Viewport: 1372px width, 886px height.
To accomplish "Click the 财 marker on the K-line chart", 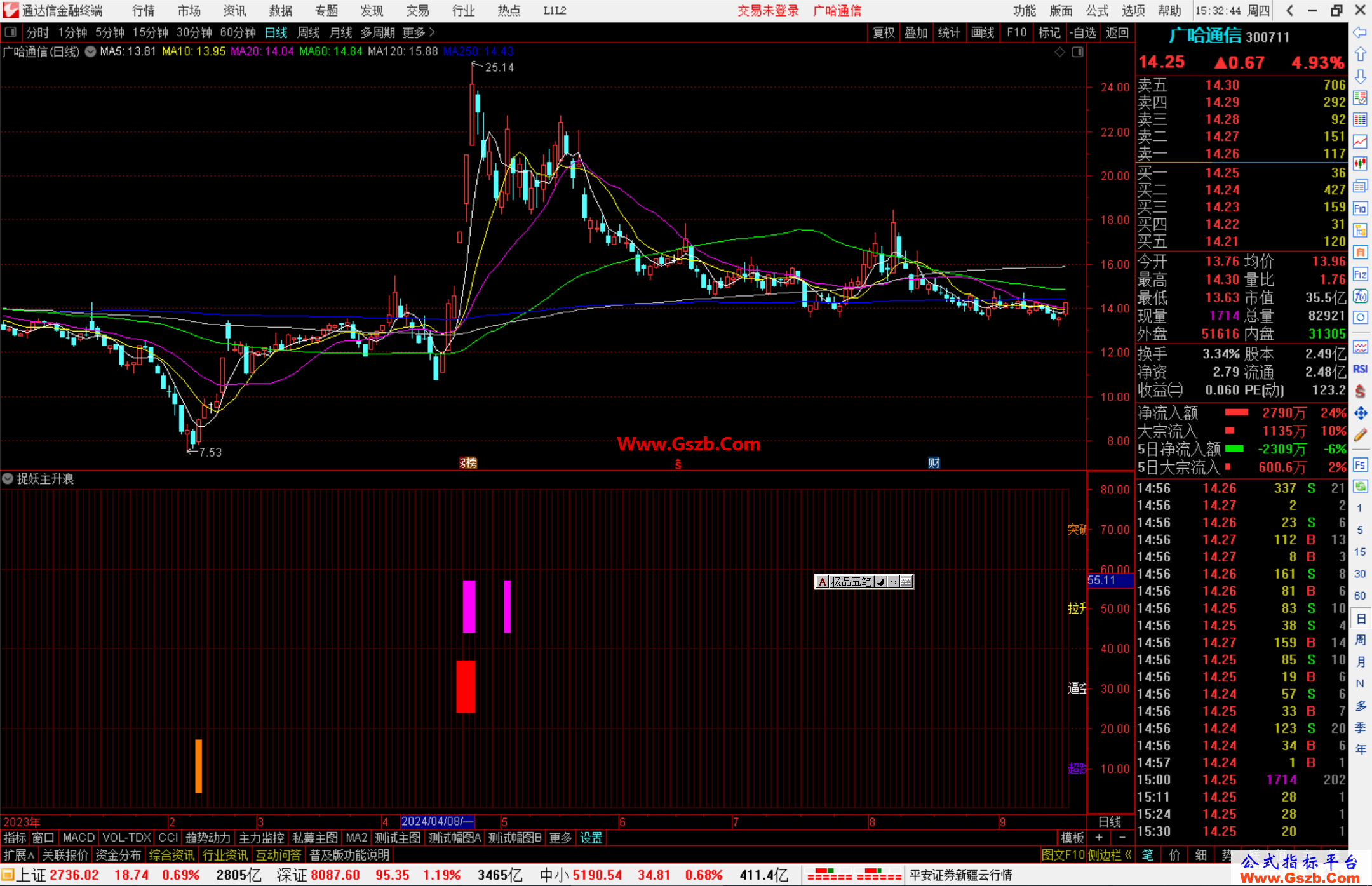I will (933, 463).
